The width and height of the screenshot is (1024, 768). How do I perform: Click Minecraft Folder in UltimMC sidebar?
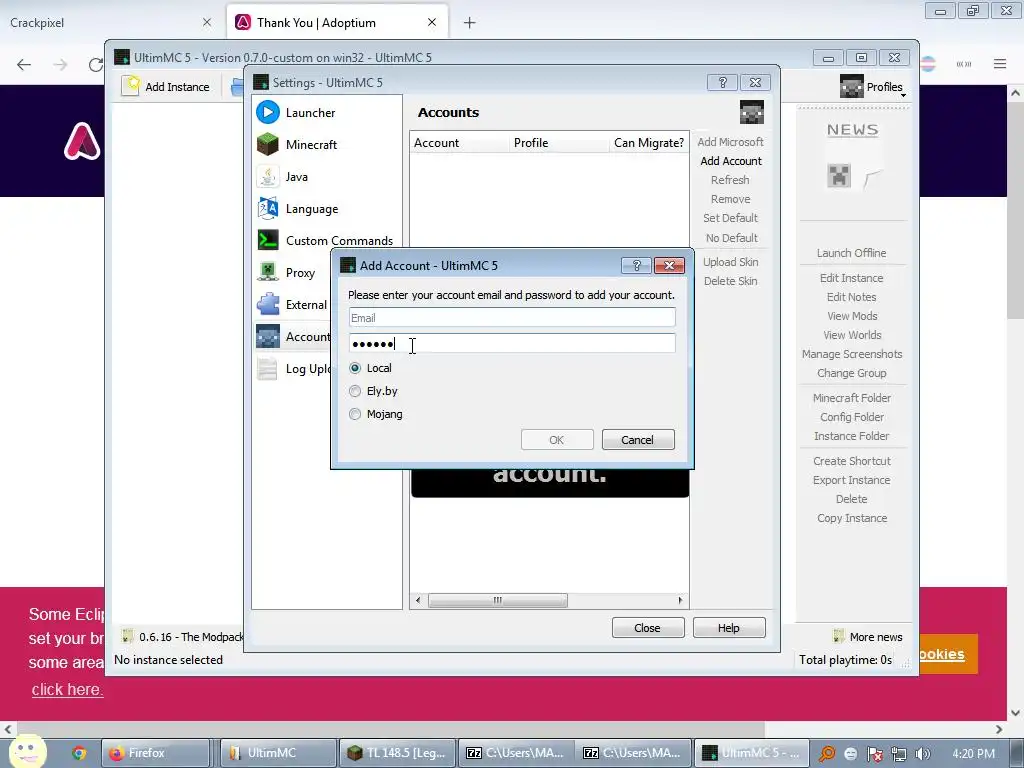pos(852,398)
